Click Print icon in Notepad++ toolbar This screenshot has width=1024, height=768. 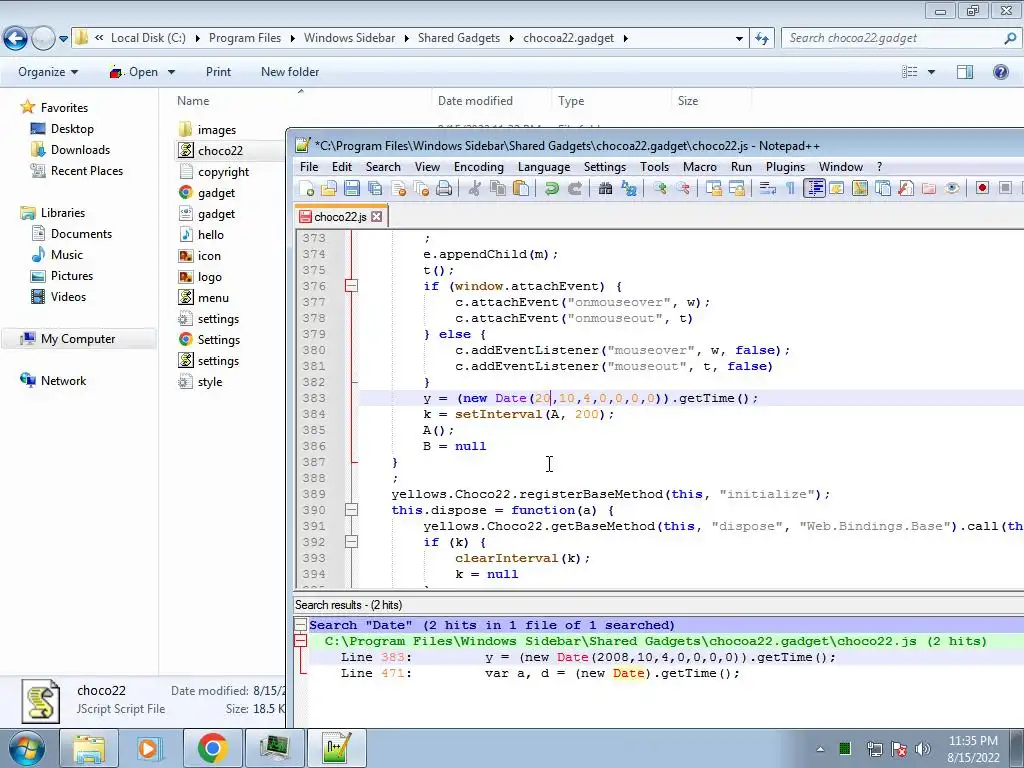pyautogui.click(x=444, y=189)
